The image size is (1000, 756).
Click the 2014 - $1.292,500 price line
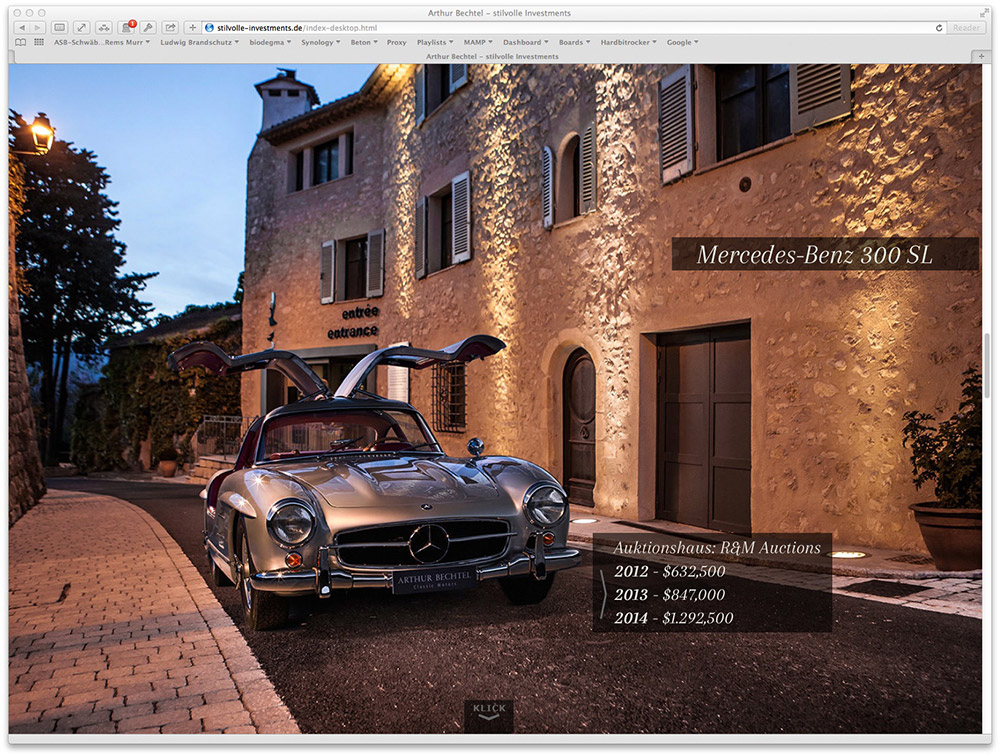[673, 618]
